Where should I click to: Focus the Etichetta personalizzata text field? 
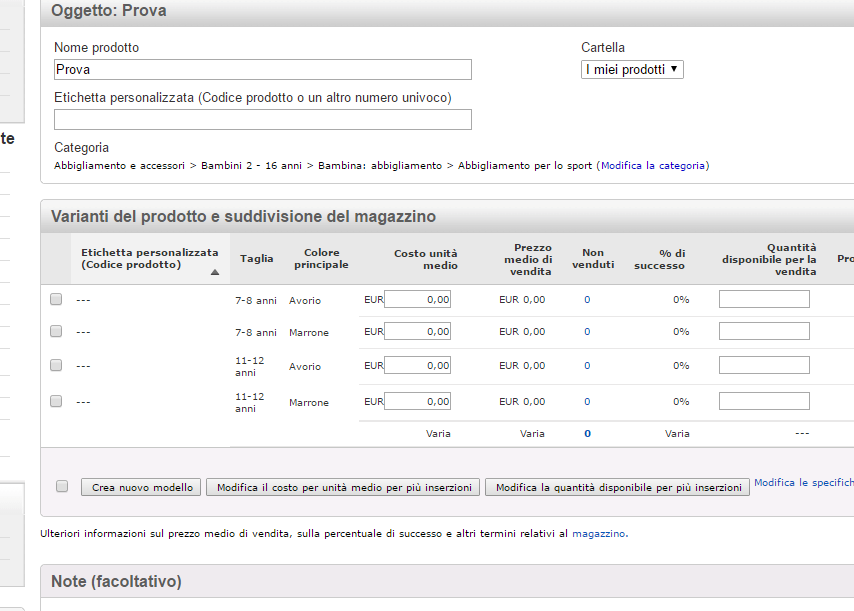click(x=262, y=120)
